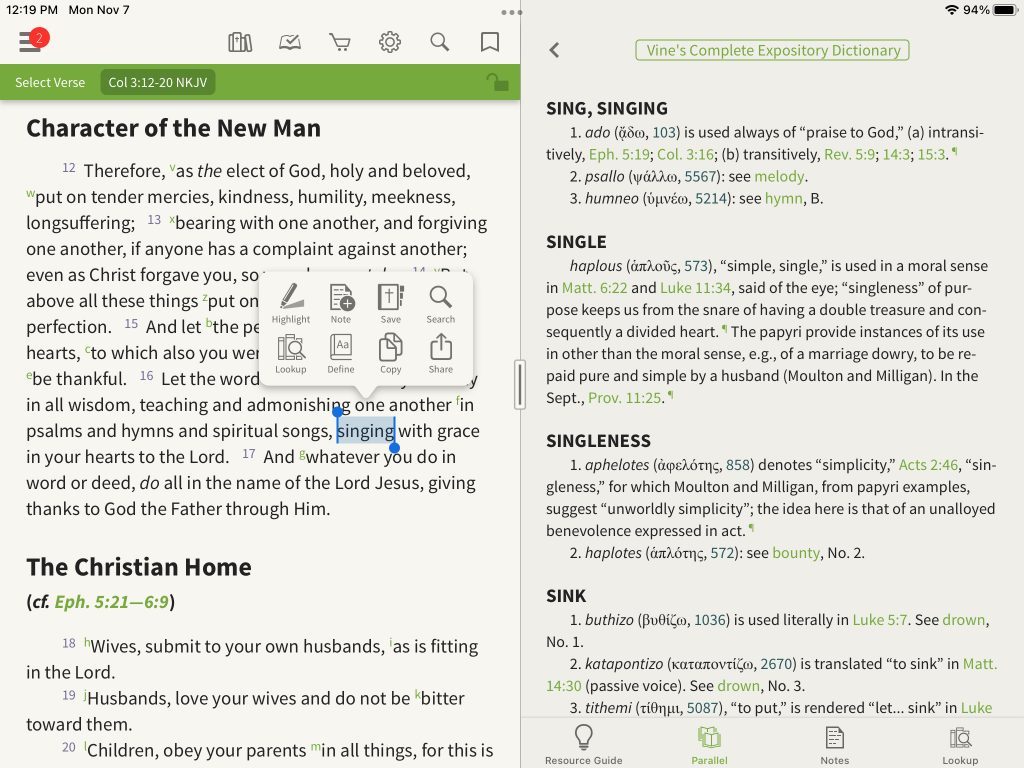This screenshot has width=1024, height=768.
Task: Switch to Resource Guide tab
Action: pos(584,744)
